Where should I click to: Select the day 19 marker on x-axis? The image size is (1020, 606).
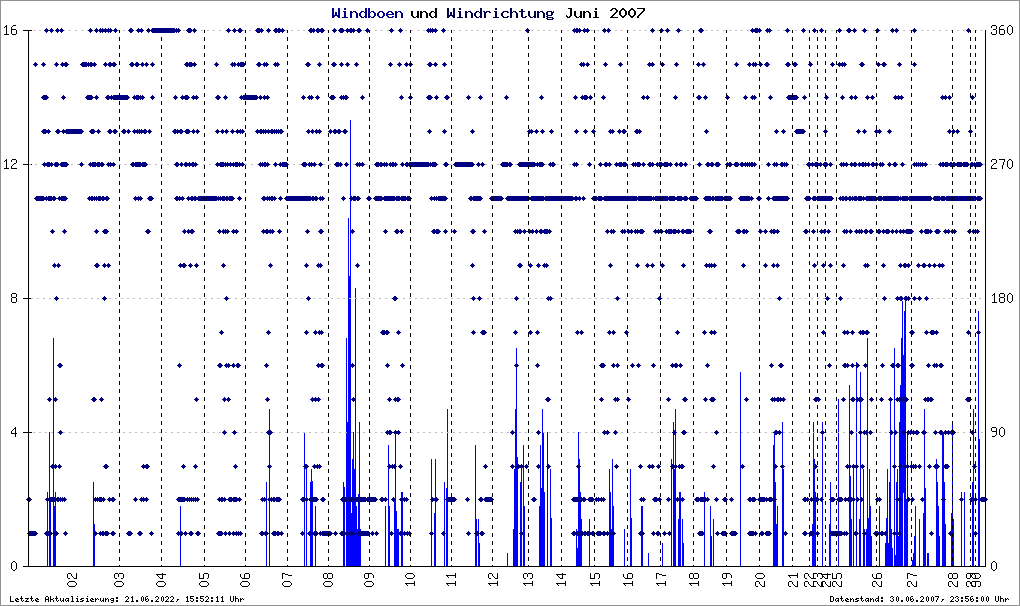[x=727, y=579]
